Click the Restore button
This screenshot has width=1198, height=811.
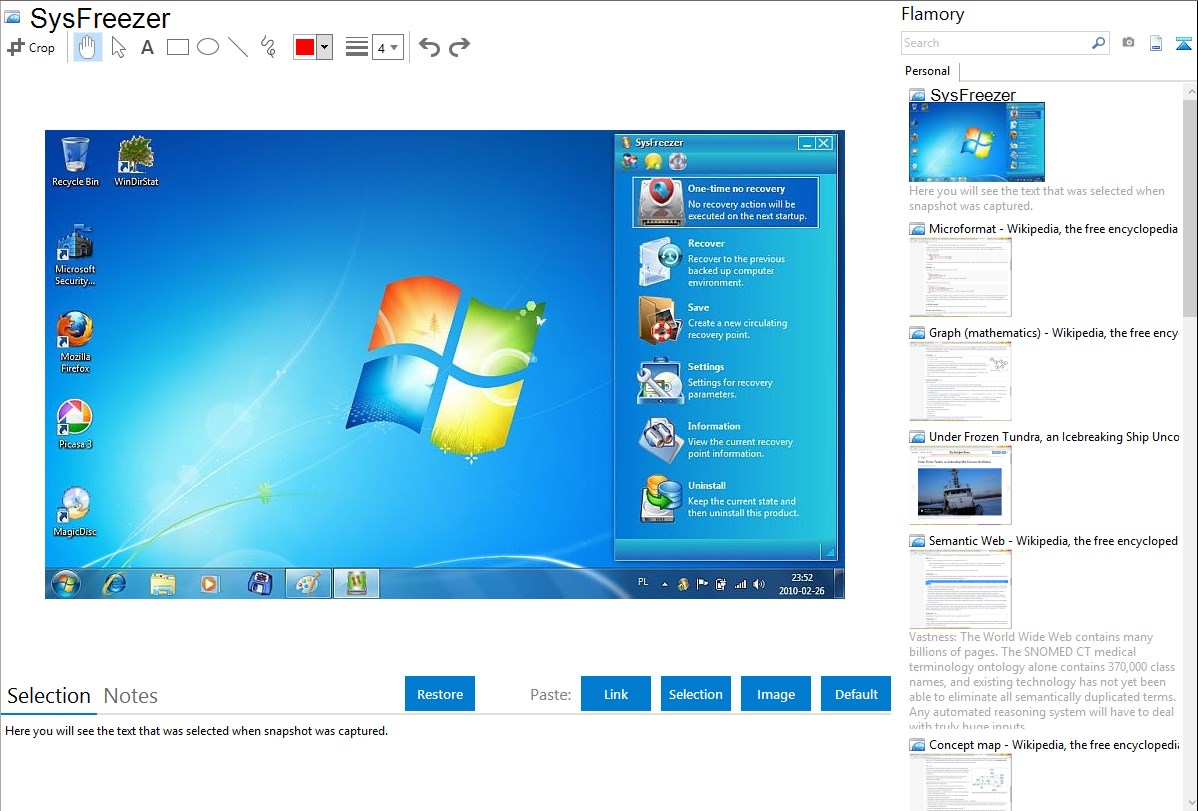pos(440,694)
